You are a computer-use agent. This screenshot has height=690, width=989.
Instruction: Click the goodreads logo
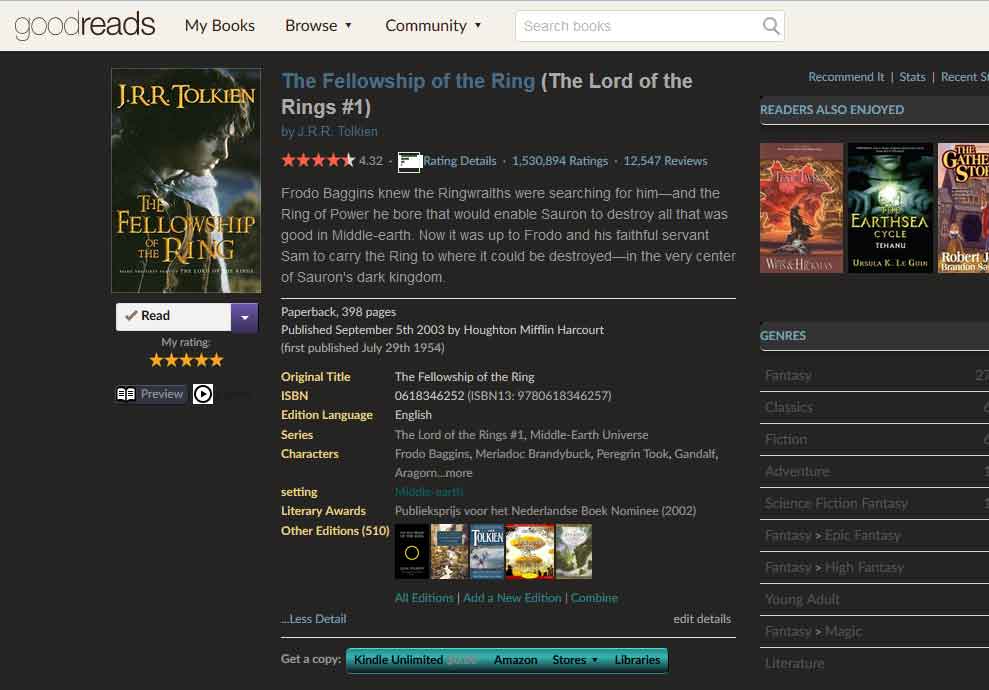84,26
